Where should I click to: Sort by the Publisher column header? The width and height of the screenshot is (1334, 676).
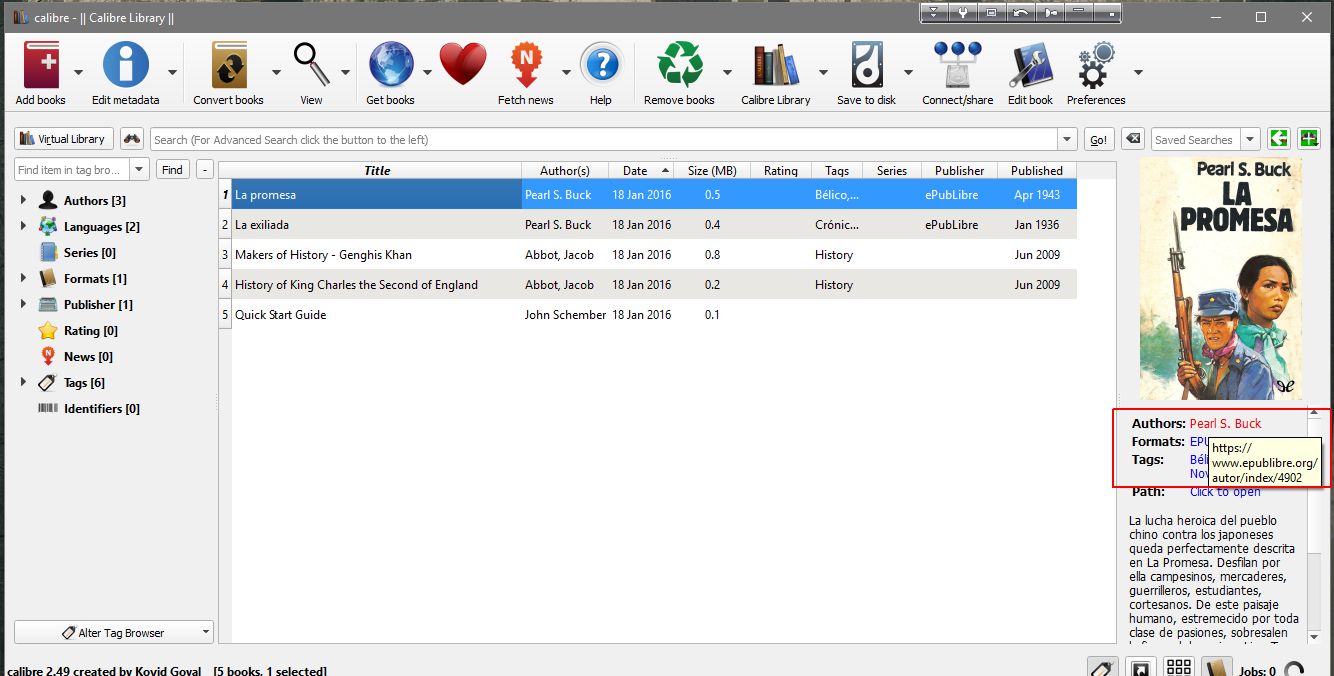pos(960,170)
